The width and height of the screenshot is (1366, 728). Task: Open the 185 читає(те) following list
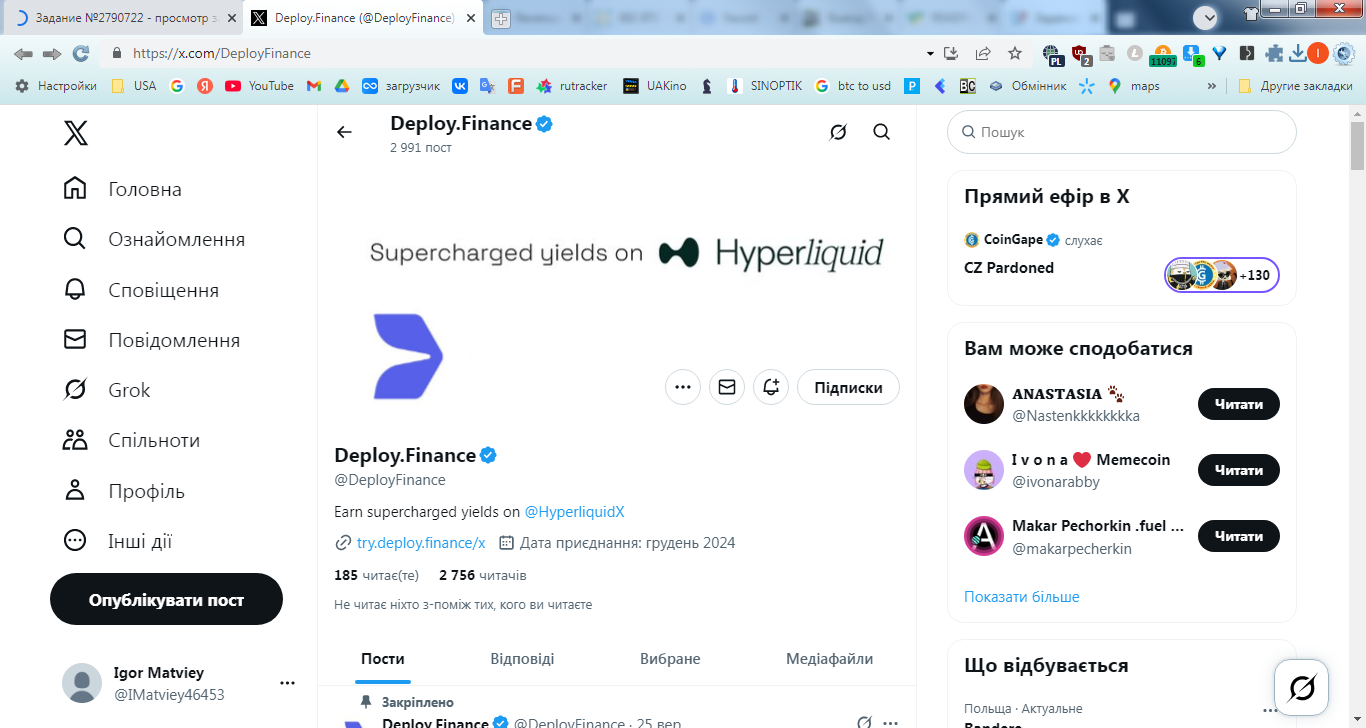pos(376,575)
